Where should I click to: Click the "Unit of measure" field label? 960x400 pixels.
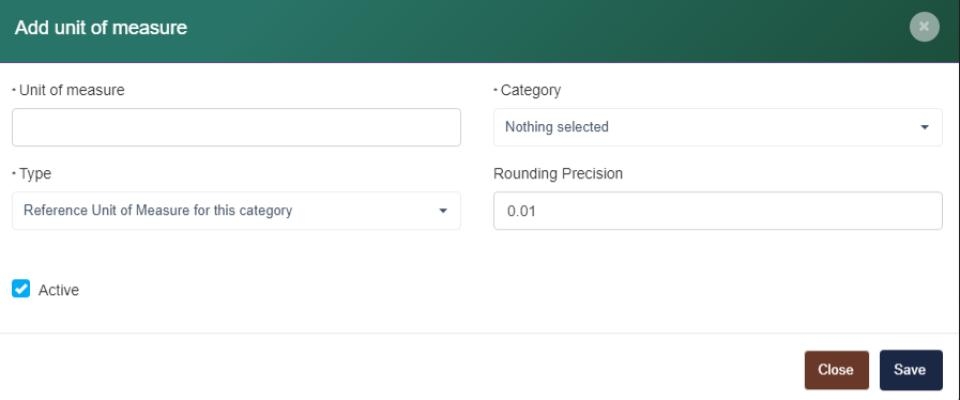tap(72, 90)
